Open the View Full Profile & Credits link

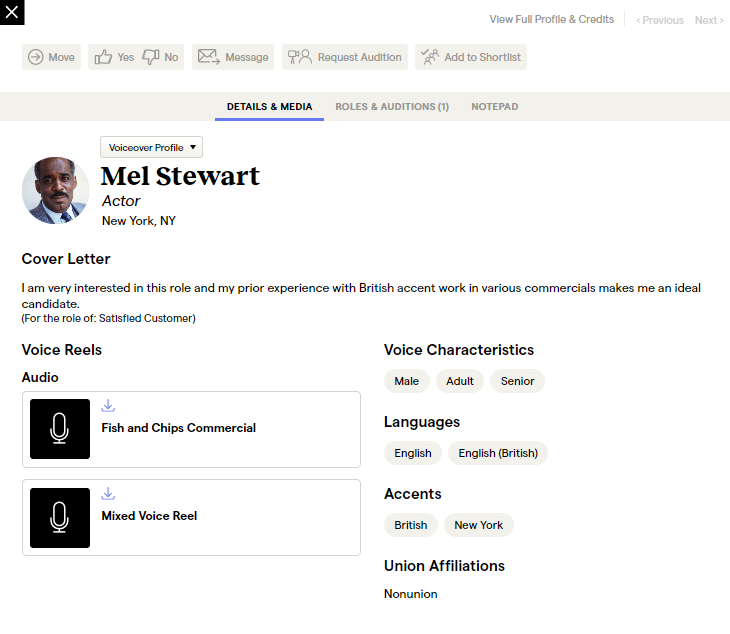point(551,19)
